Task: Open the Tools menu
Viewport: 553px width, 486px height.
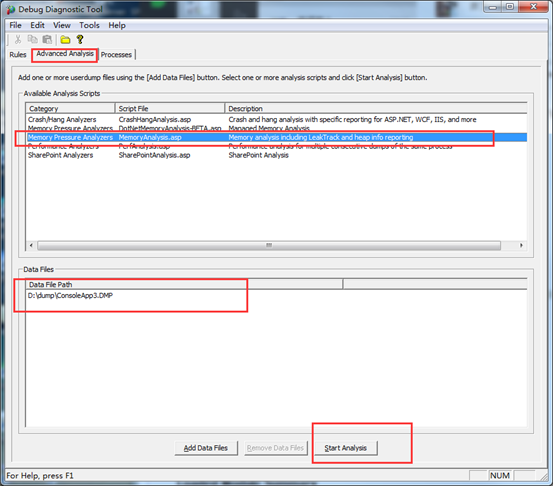Action: click(x=89, y=25)
